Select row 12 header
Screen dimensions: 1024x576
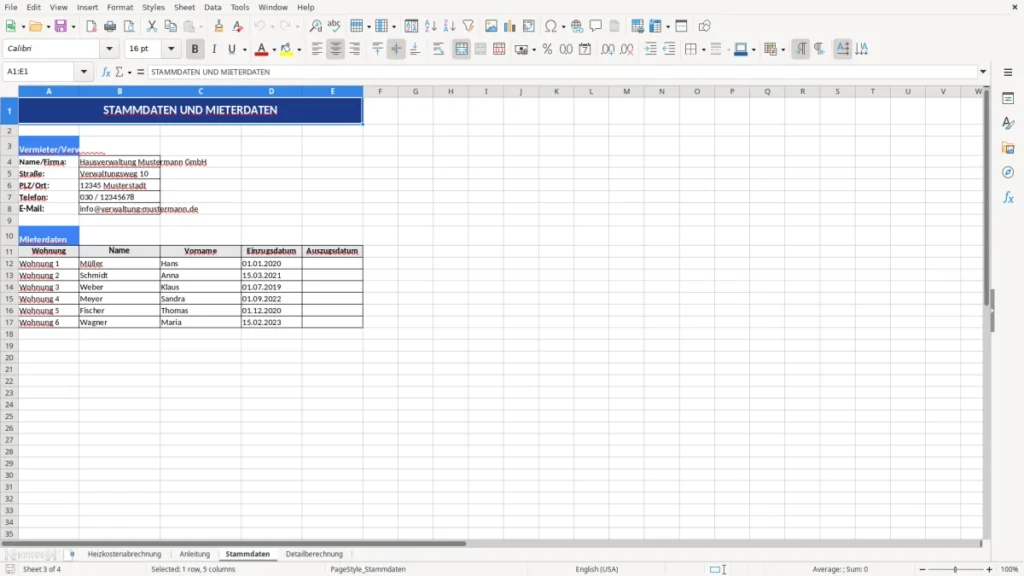tap(9, 263)
